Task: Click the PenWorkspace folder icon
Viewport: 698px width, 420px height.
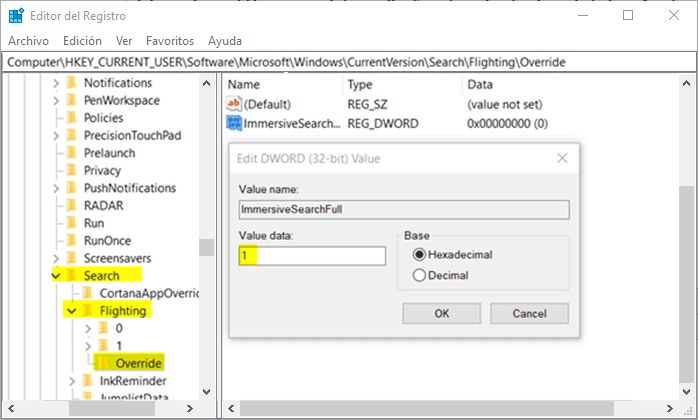Action: point(71,100)
